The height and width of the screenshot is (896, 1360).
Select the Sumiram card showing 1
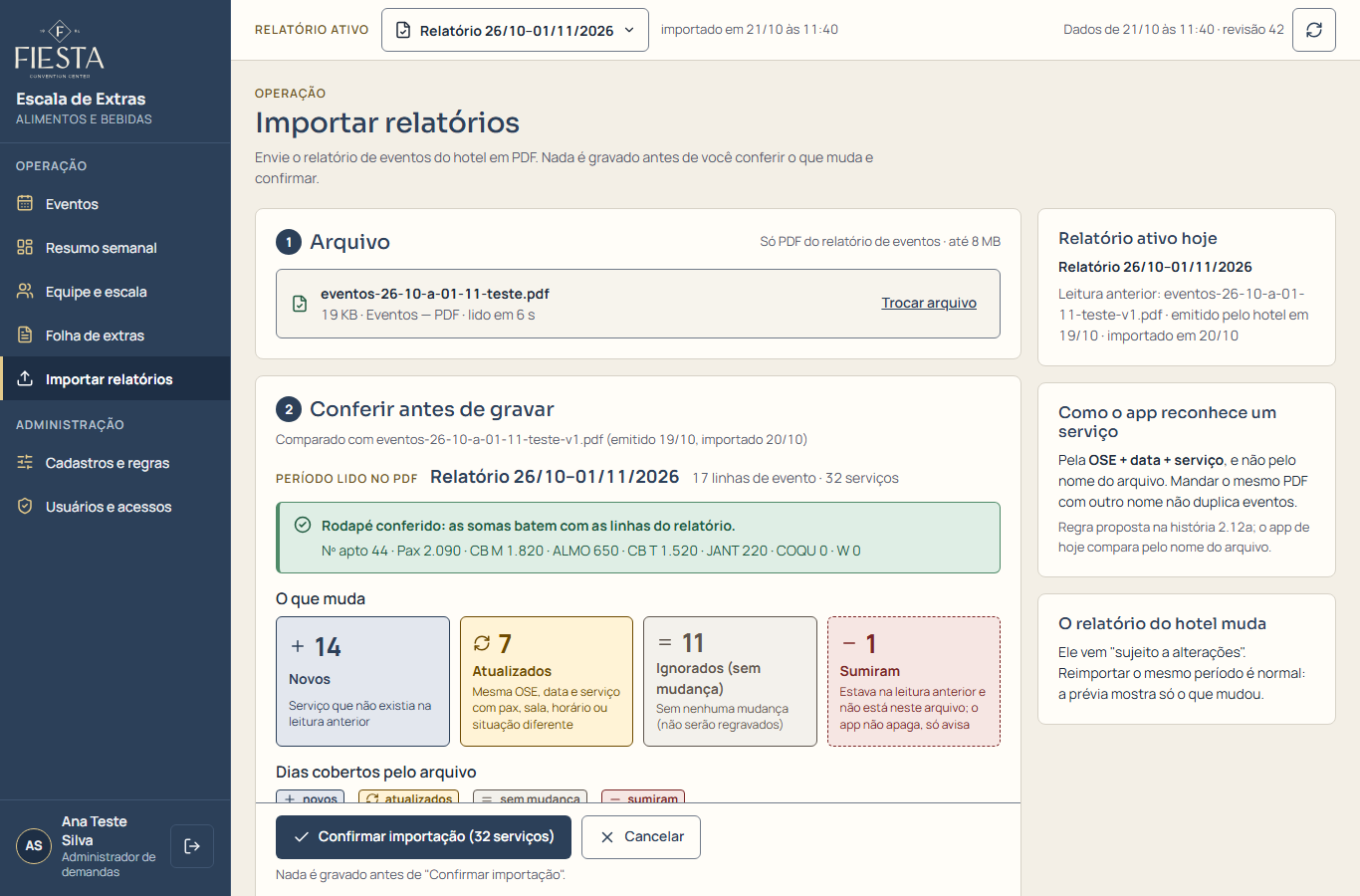coord(914,681)
